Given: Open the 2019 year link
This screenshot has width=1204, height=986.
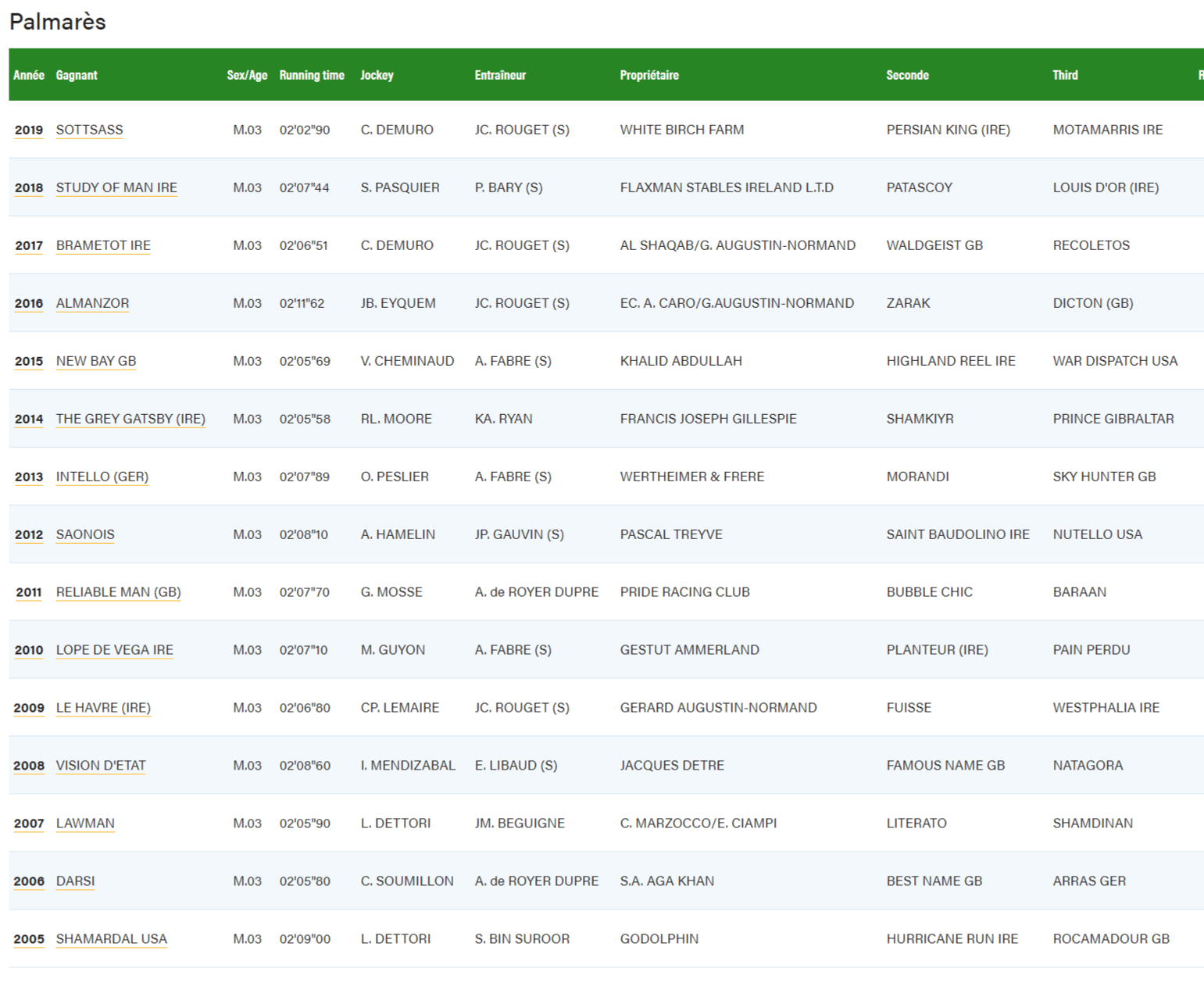Looking at the screenshot, I should (x=29, y=130).
